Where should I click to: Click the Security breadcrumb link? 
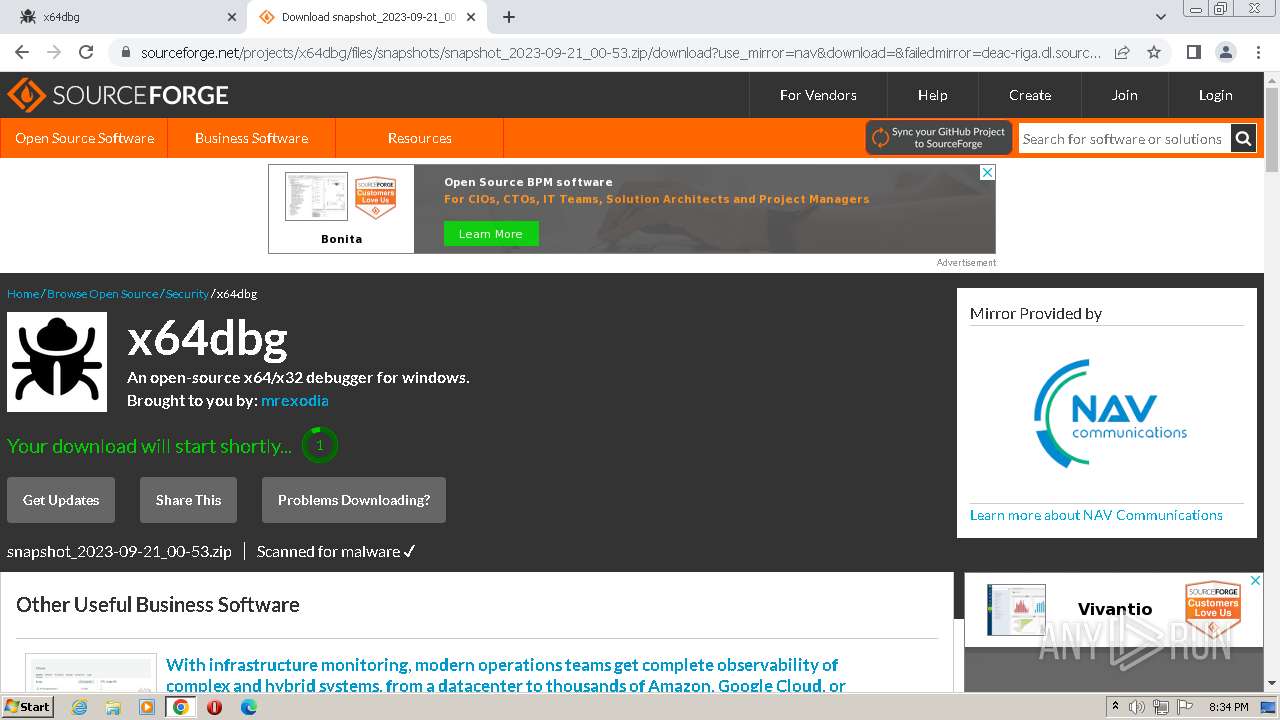[187, 294]
